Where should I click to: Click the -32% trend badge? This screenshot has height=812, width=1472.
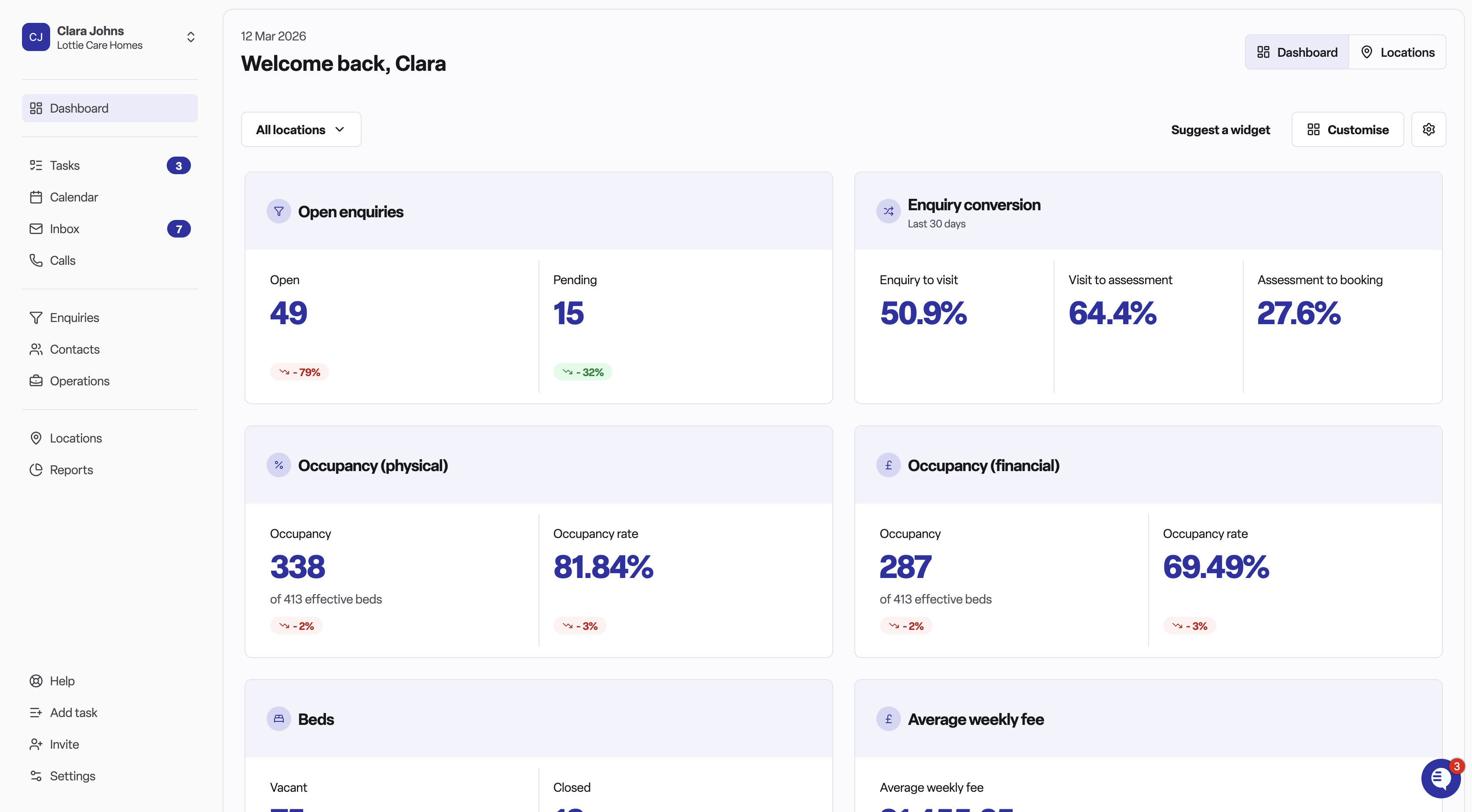582,372
